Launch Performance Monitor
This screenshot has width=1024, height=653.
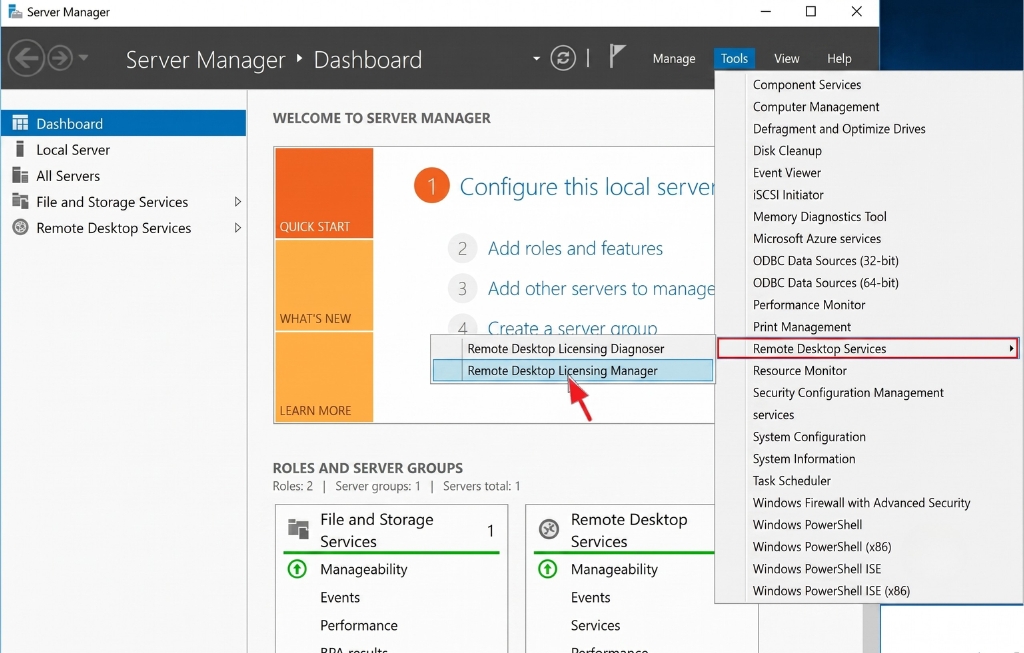pos(808,305)
